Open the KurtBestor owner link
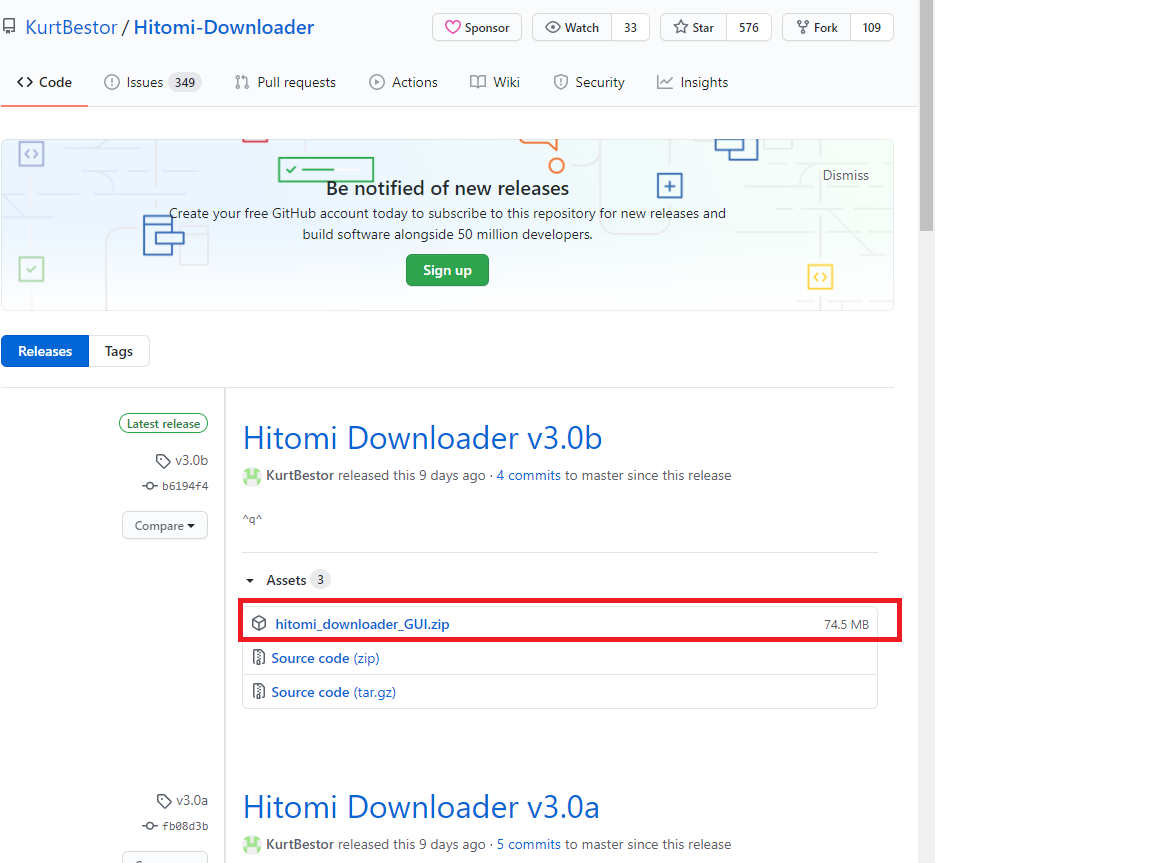This screenshot has height=863, width=1152. pyautogui.click(x=71, y=27)
